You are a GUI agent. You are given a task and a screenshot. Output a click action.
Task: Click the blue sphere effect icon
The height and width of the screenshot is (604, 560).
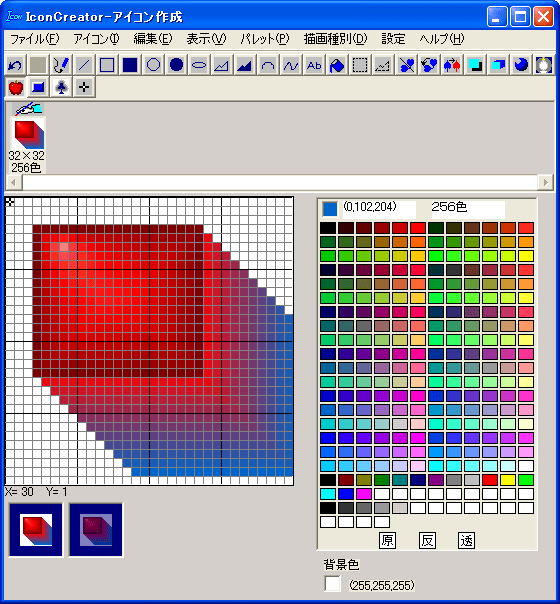(x=521, y=65)
